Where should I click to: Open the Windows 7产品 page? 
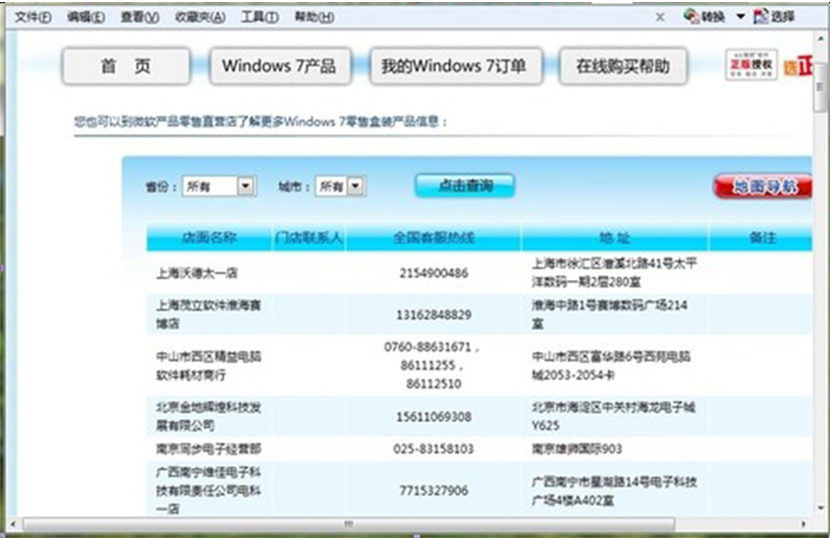coord(280,66)
